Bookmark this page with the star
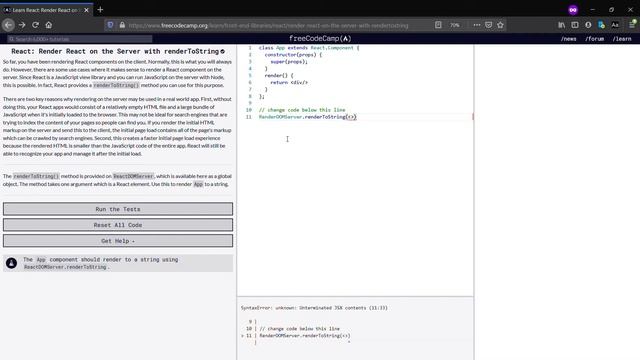This screenshot has width=640, height=360. [x=500, y=25]
